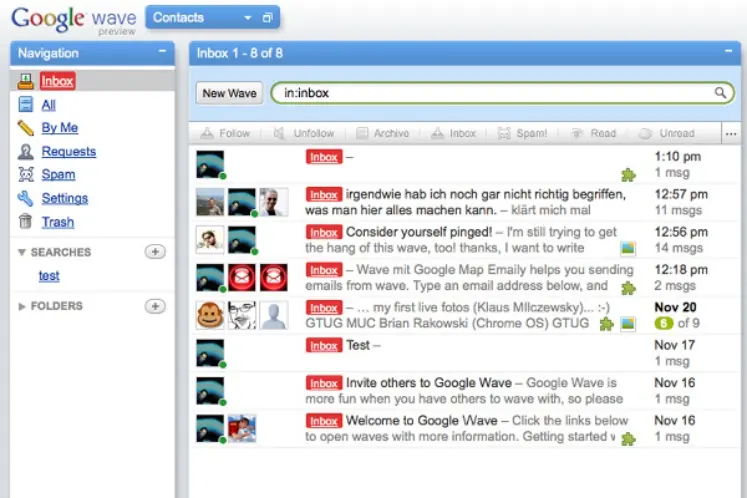
Task: Minimize the Inbox panel
Action: point(728,51)
